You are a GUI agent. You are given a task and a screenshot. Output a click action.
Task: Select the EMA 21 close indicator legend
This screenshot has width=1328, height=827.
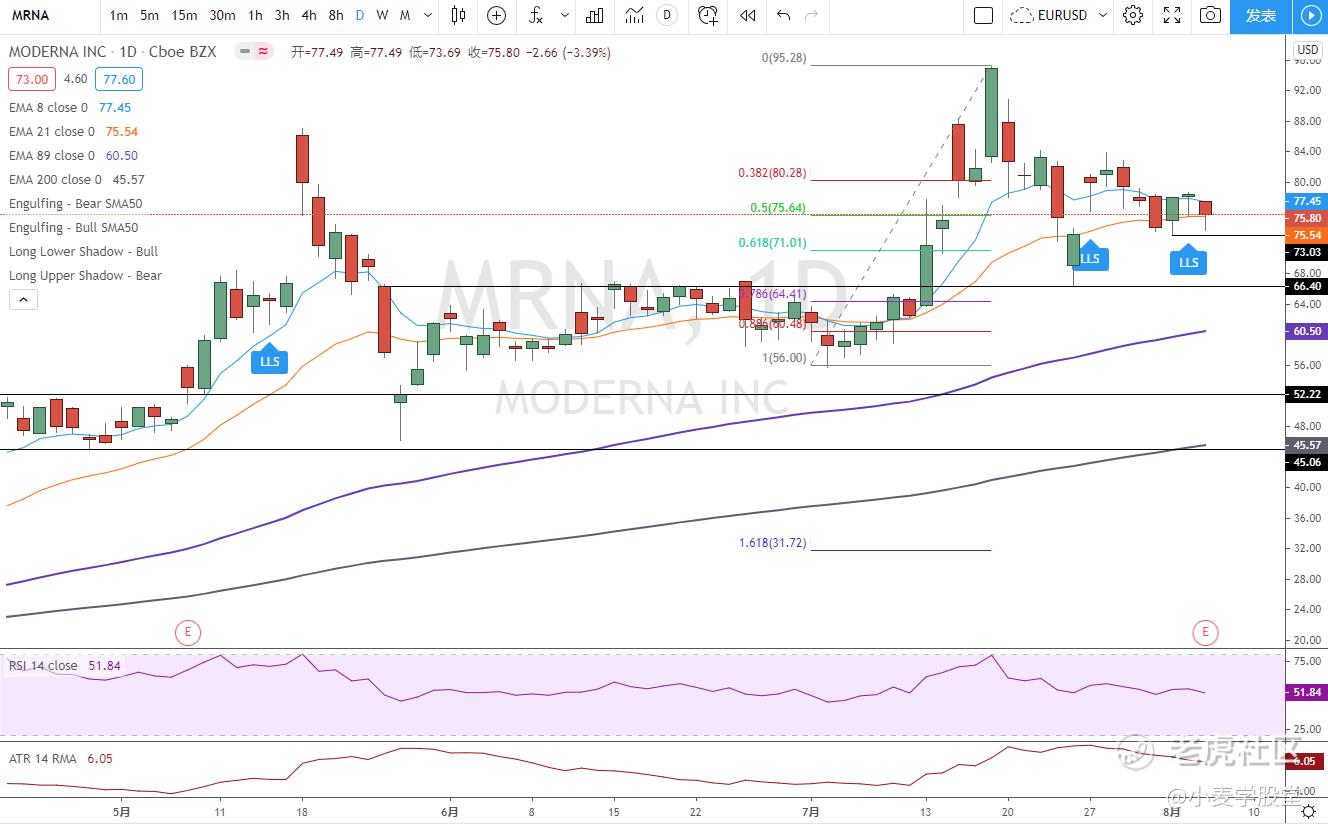coord(73,131)
